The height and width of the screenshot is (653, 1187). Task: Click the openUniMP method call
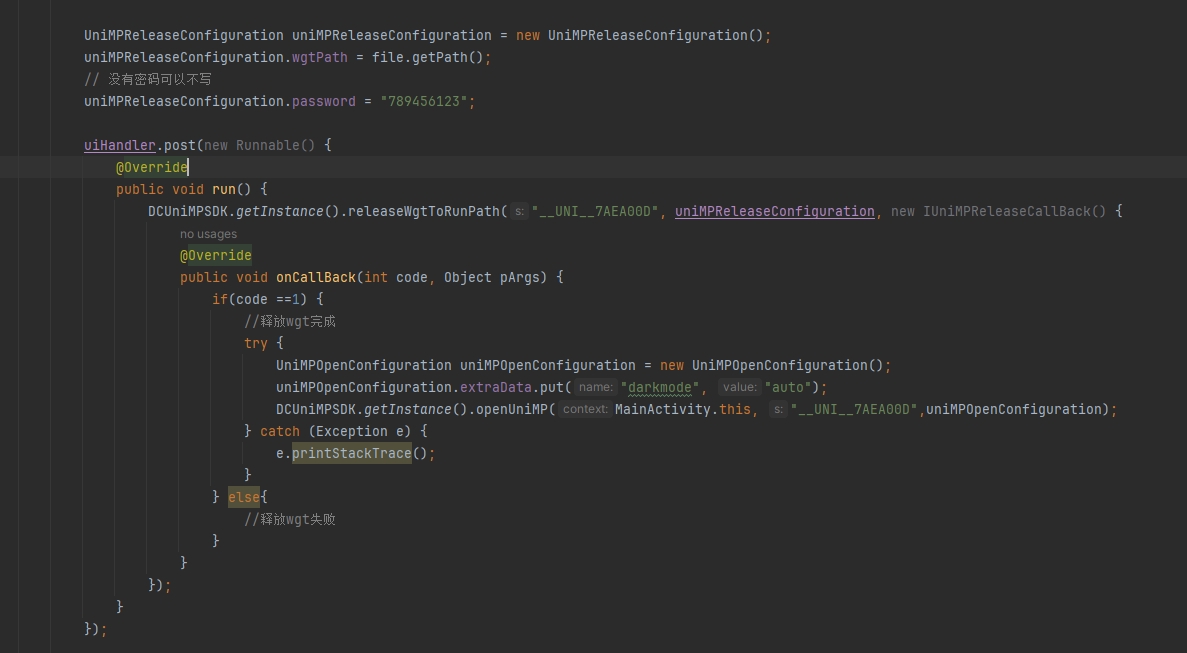pos(511,409)
